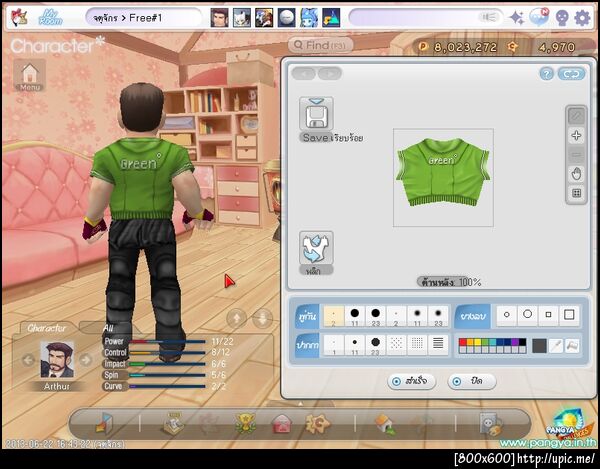Open the chat bubble notification icon
Image resolution: width=600 pixels, height=469 pixels.
539,17
